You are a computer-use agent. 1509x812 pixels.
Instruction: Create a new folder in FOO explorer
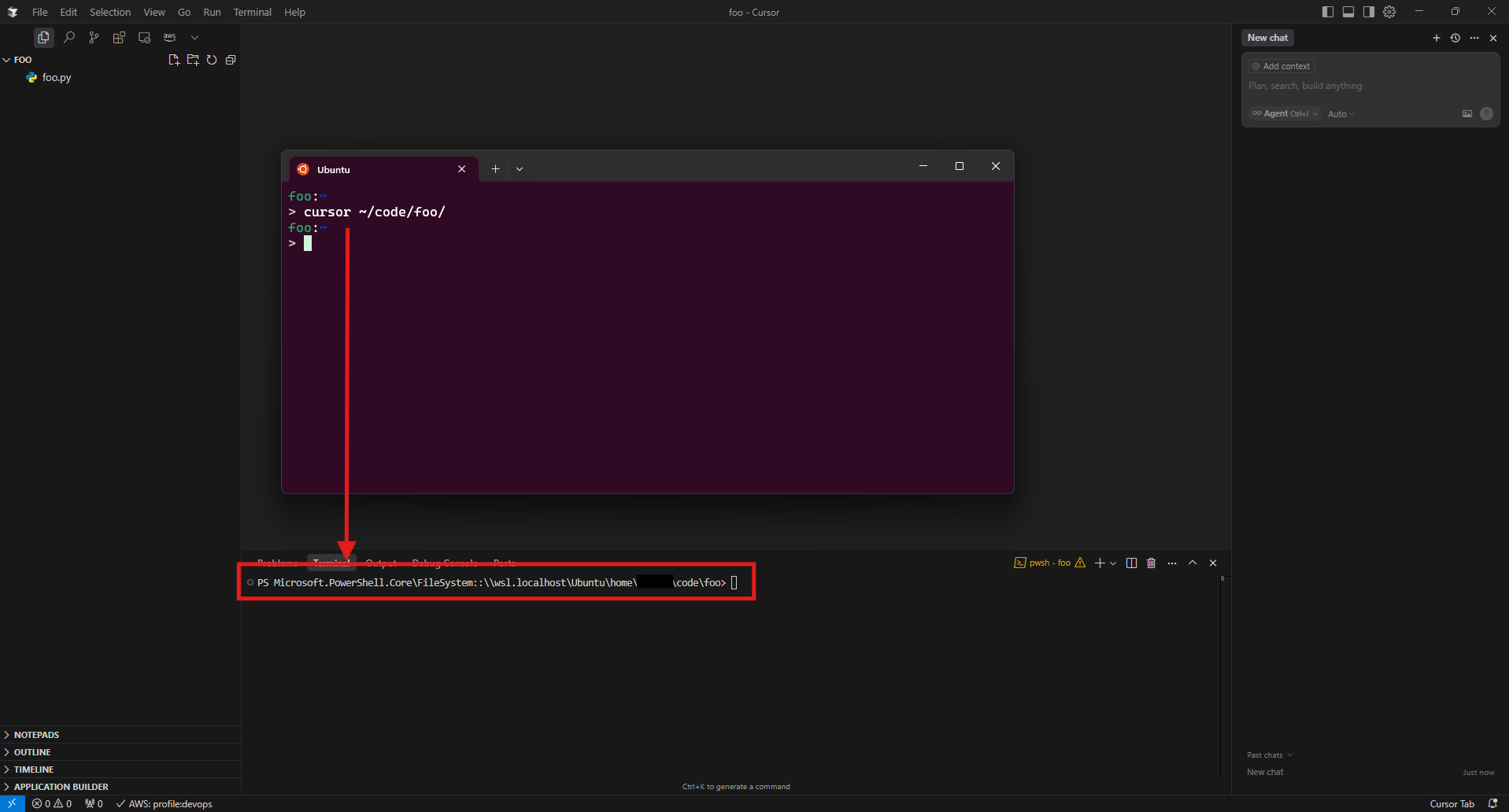193,60
